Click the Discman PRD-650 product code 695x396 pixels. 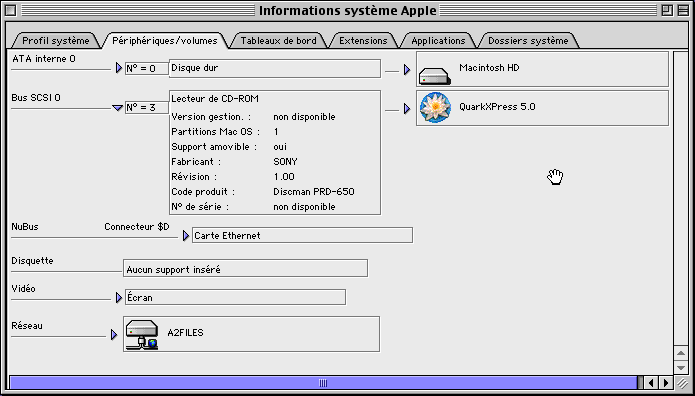314,192
